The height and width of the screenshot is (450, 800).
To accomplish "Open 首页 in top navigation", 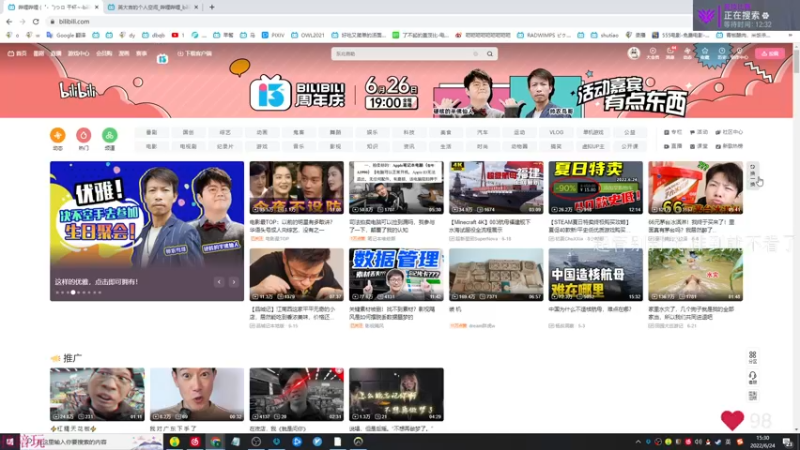I will pos(17,53).
